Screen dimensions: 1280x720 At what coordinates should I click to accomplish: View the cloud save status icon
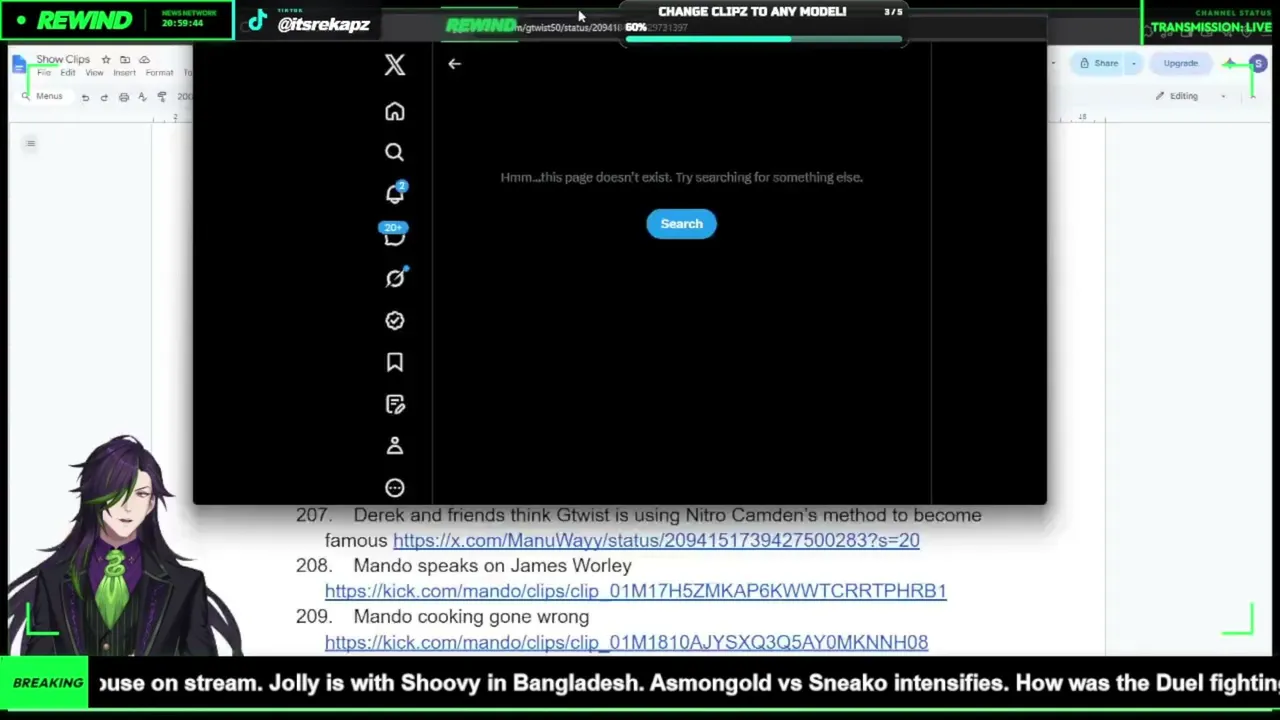point(144,60)
